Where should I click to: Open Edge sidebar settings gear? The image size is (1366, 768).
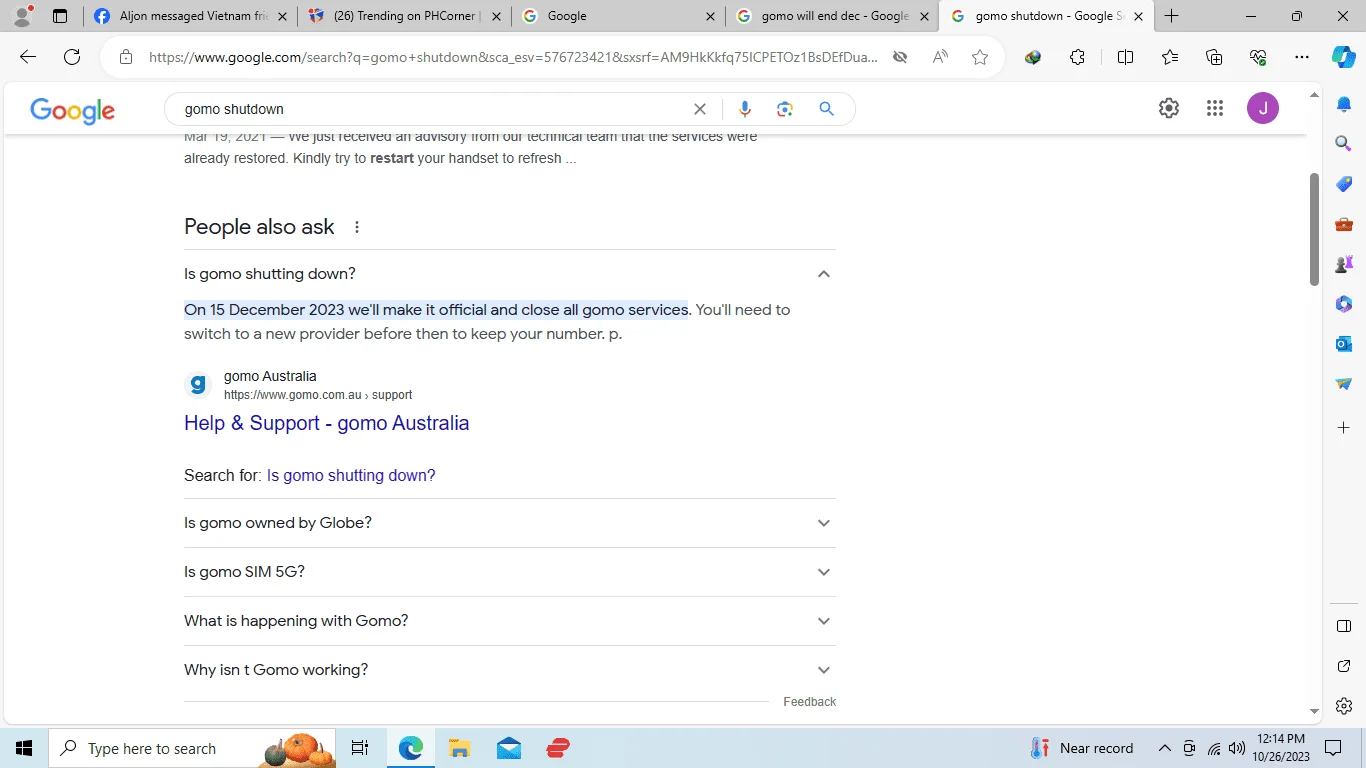pyautogui.click(x=1344, y=706)
